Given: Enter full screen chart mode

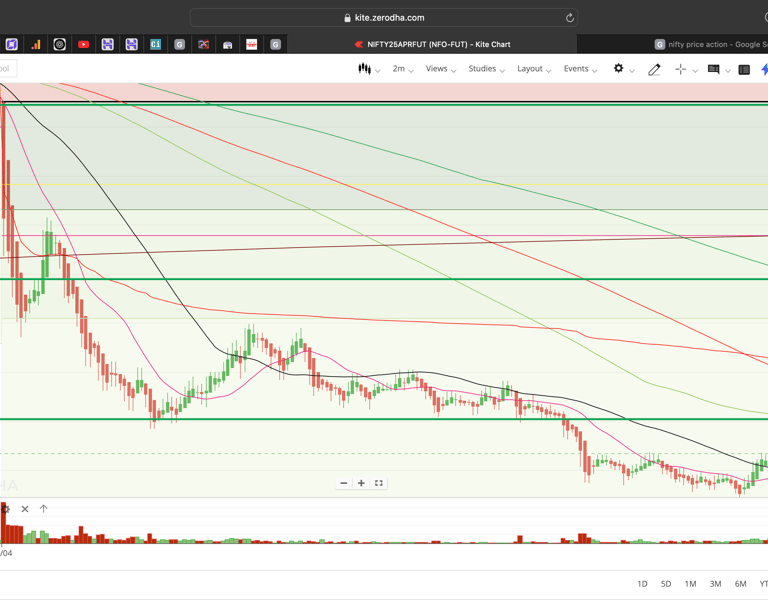Looking at the screenshot, I should tap(379, 483).
